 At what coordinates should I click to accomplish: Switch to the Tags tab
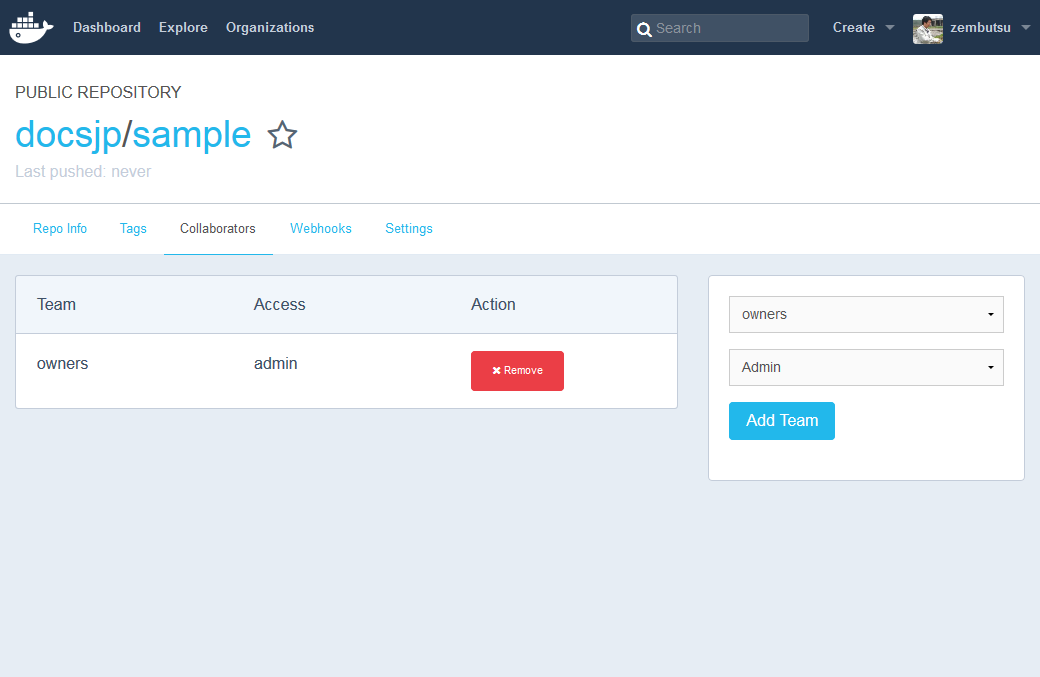tap(133, 228)
